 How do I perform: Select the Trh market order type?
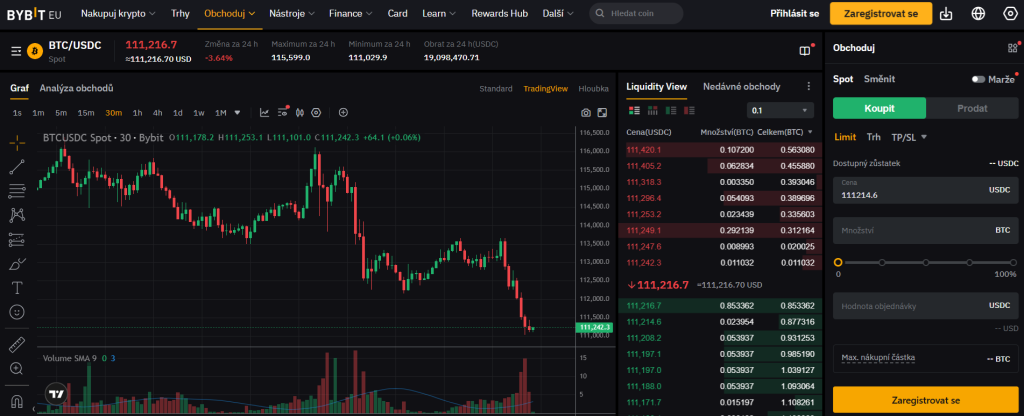tap(873, 136)
